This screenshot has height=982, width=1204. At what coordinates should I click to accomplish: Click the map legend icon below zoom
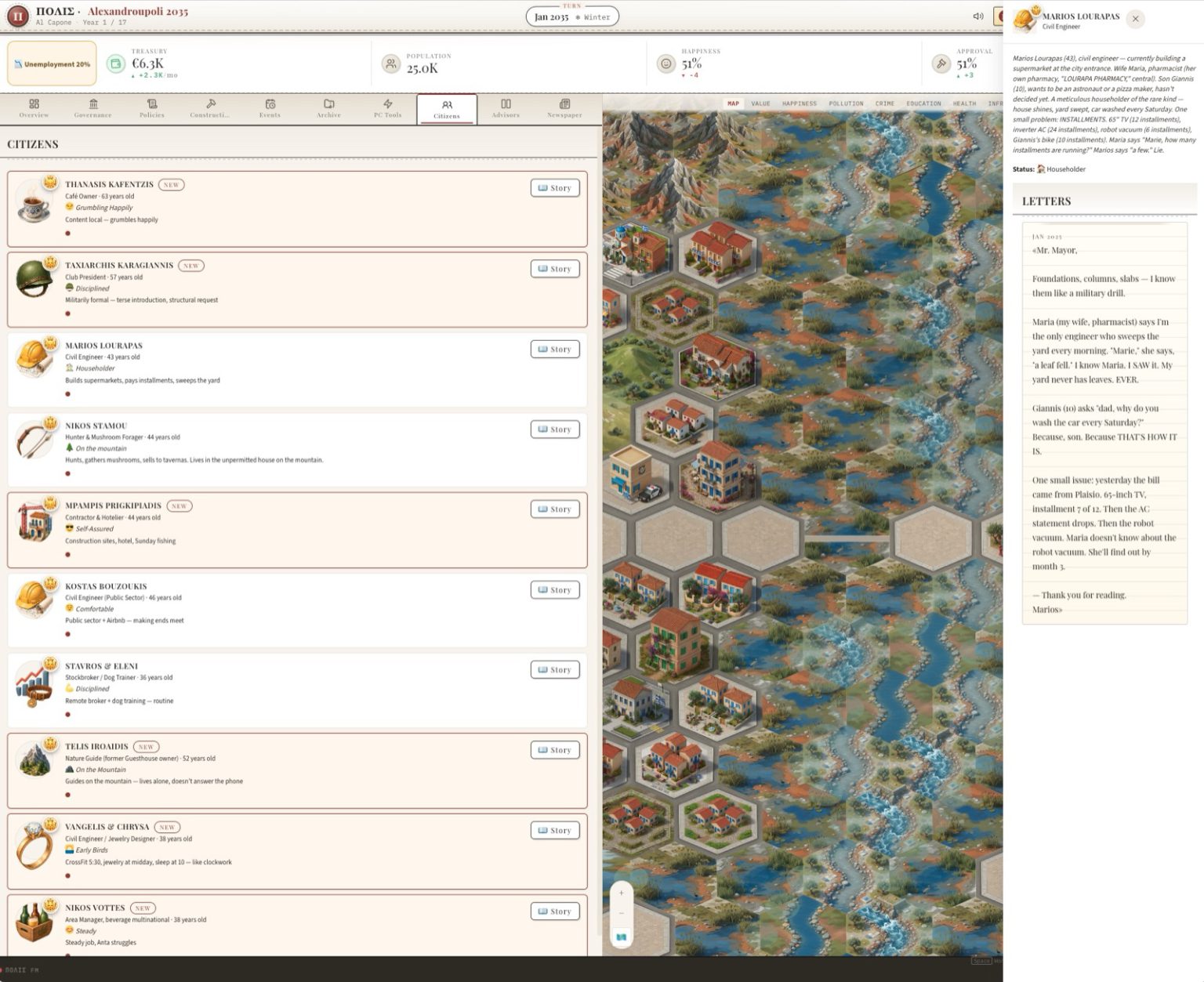(622, 937)
